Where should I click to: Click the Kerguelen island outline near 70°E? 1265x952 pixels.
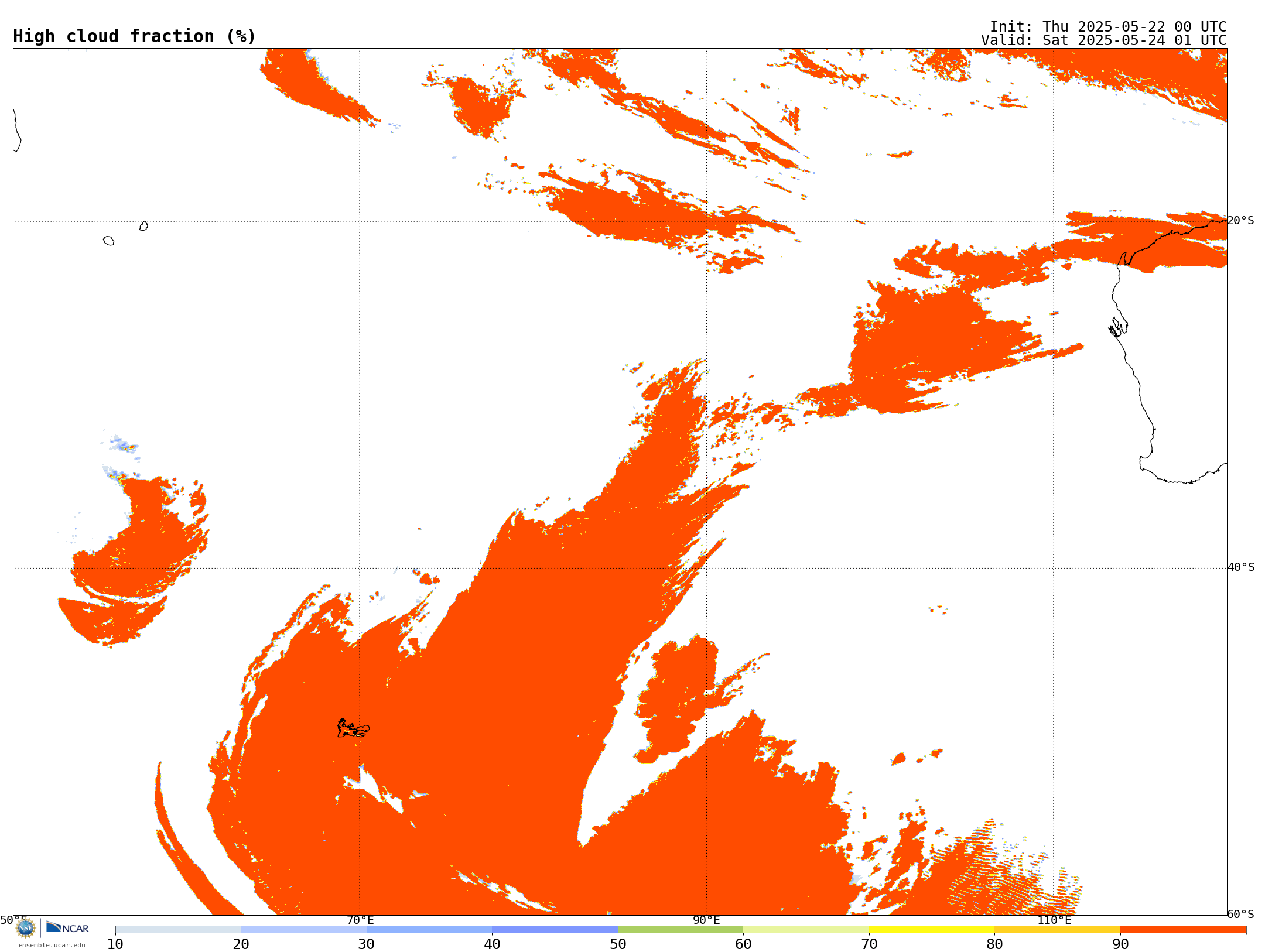click(x=353, y=728)
